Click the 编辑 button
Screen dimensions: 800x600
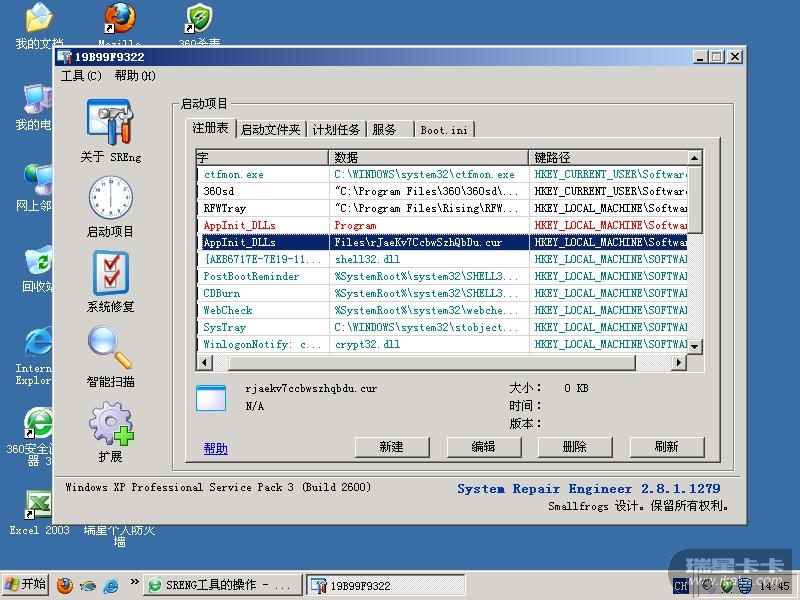point(484,447)
